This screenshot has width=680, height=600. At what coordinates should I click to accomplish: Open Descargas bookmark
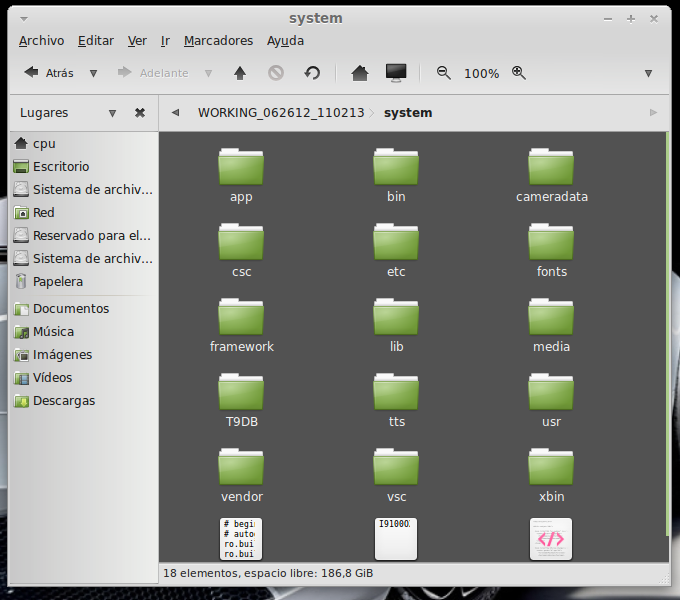83,401
